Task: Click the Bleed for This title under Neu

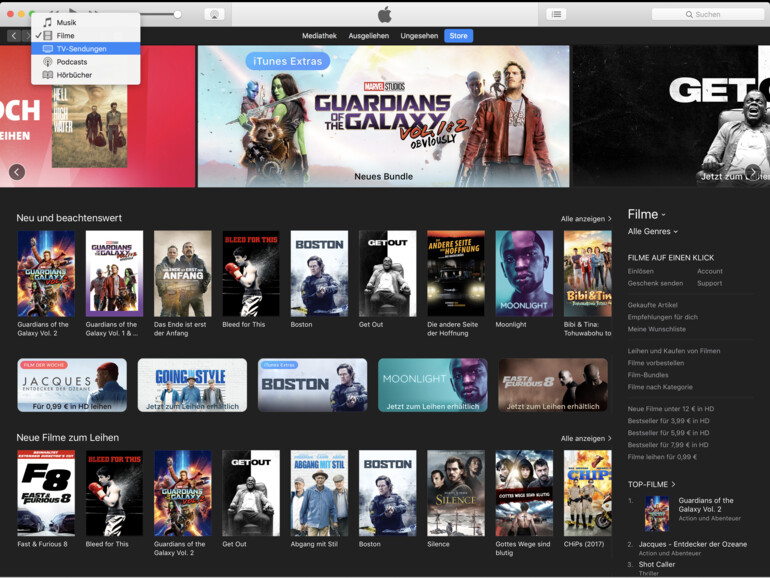Action: (244, 325)
